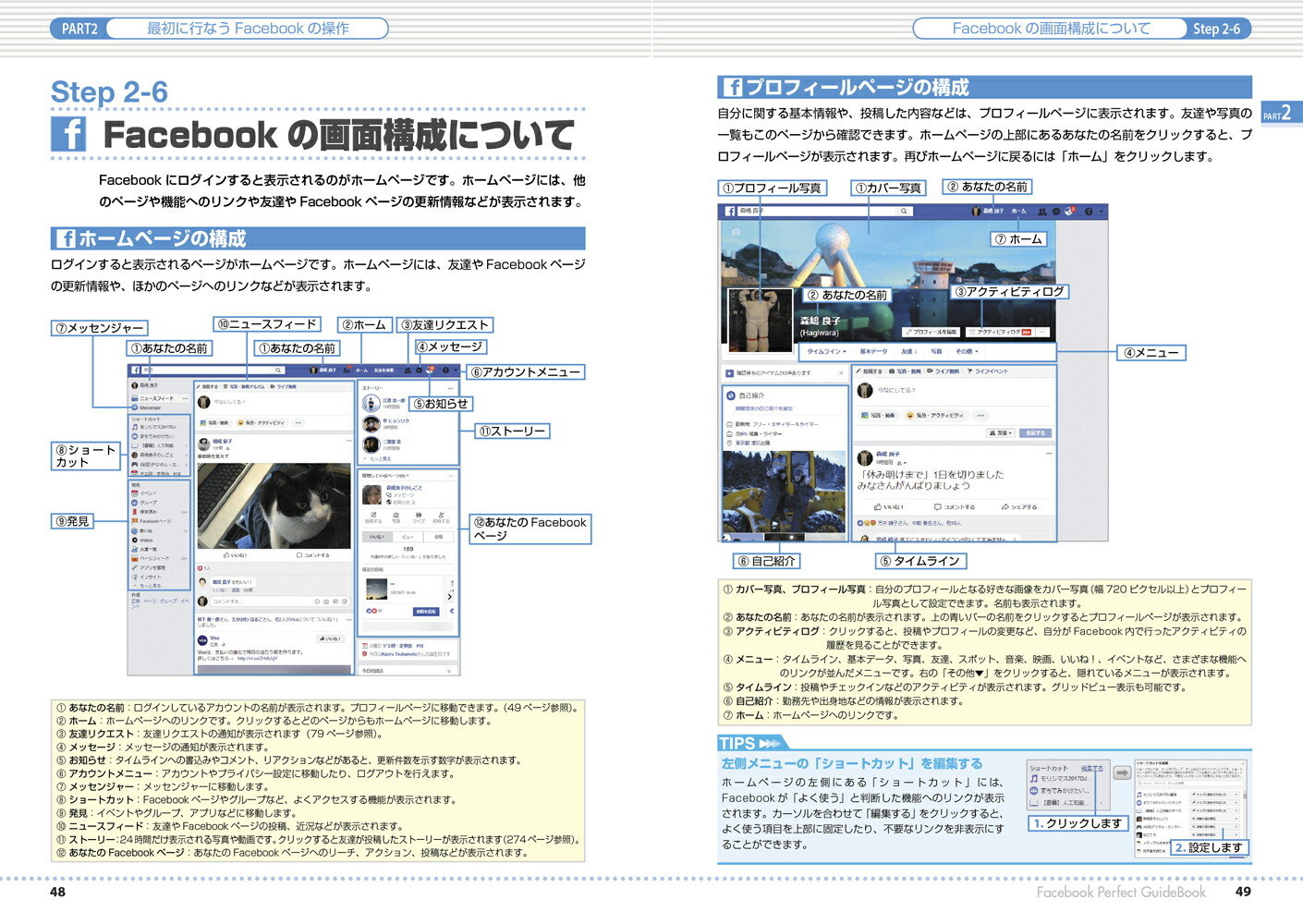The width and height of the screenshot is (1303, 924).
Task: Open the 管理しているページ dropdown
Action: pos(384,476)
